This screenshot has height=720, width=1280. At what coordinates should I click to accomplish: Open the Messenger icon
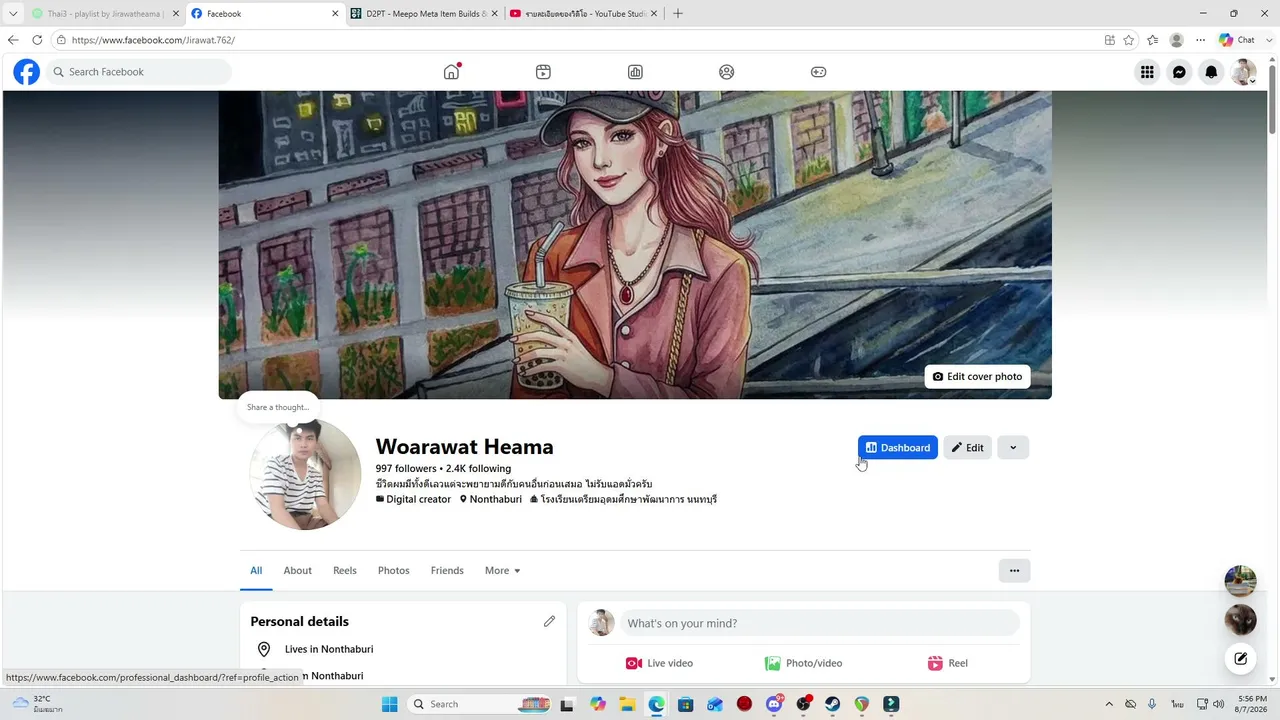pyautogui.click(x=1180, y=72)
